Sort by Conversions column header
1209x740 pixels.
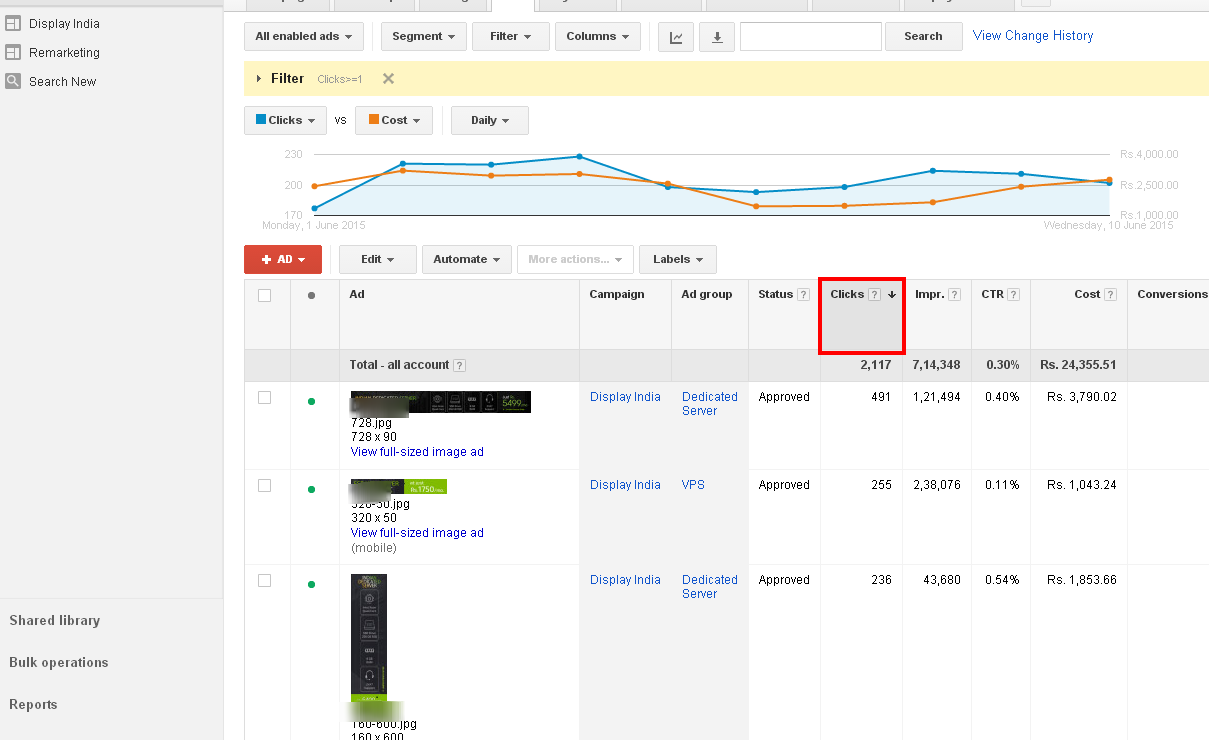pos(1172,294)
